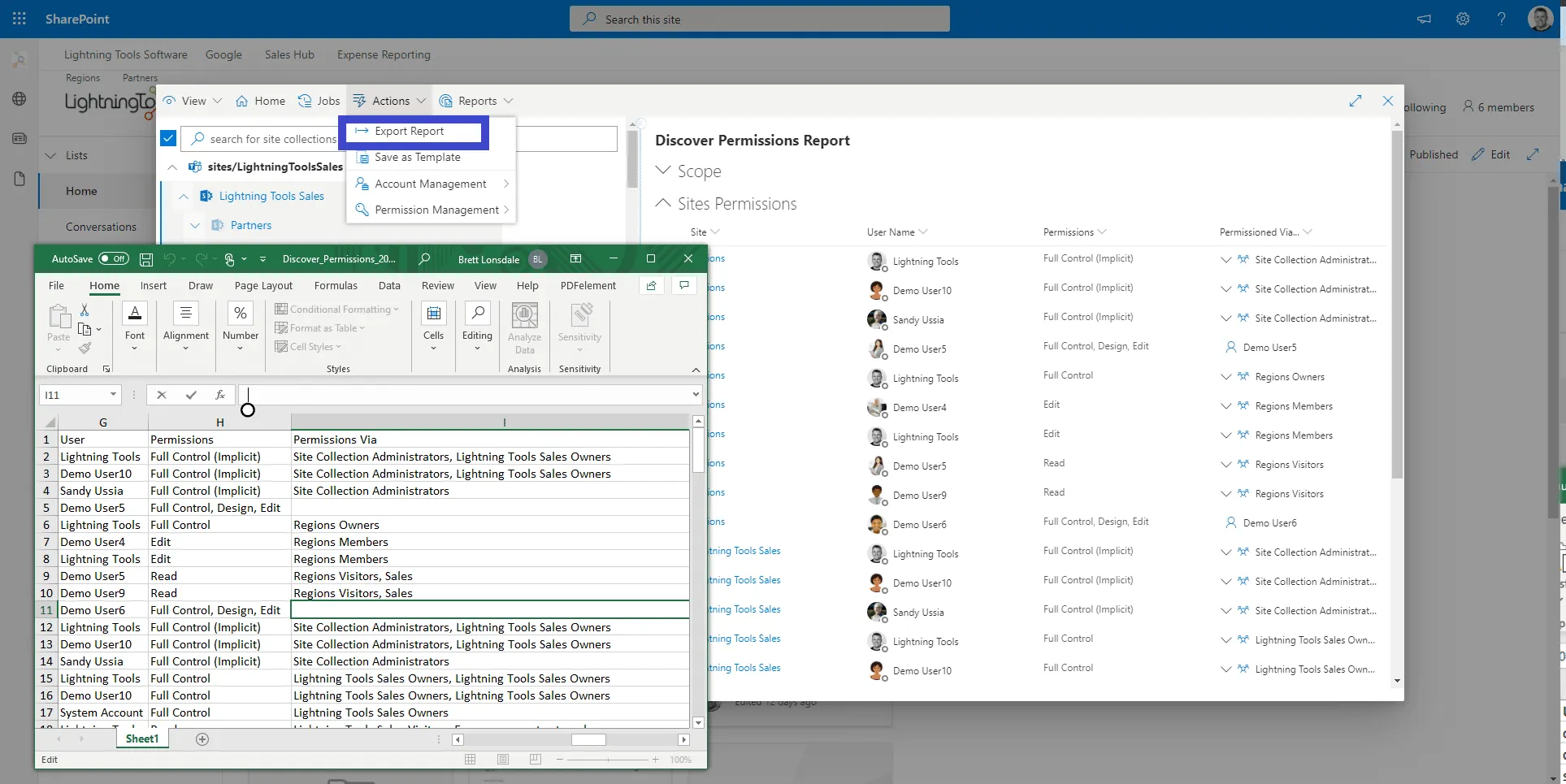Open the SharePoint app launcher waffle

19,18
